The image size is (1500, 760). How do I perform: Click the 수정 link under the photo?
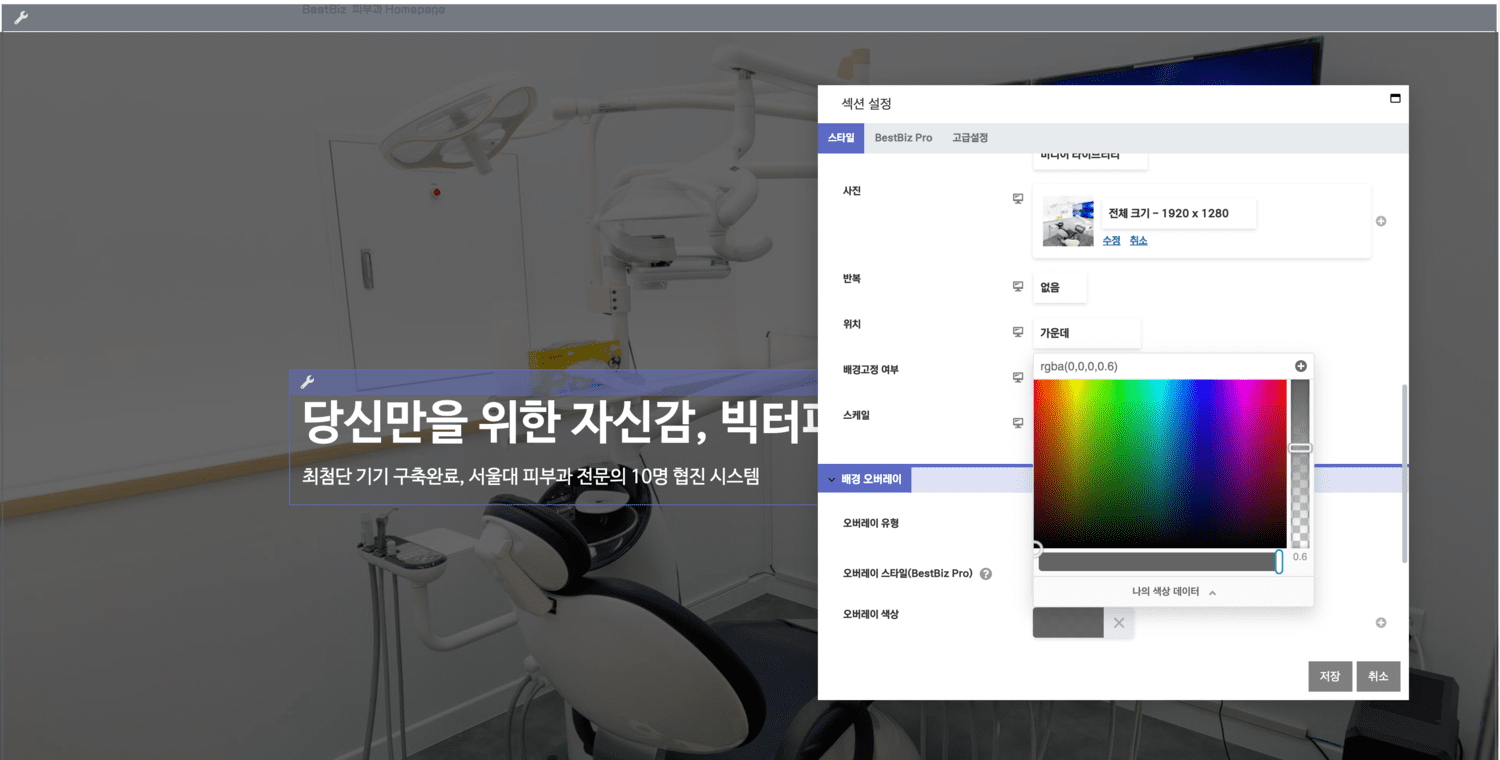coord(1111,241)
